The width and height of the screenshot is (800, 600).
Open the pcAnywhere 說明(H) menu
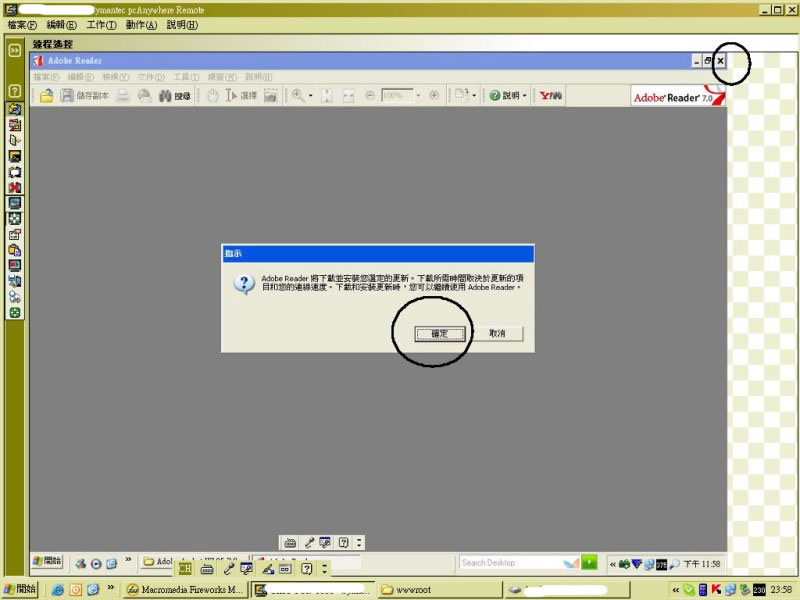click(182, 25)
